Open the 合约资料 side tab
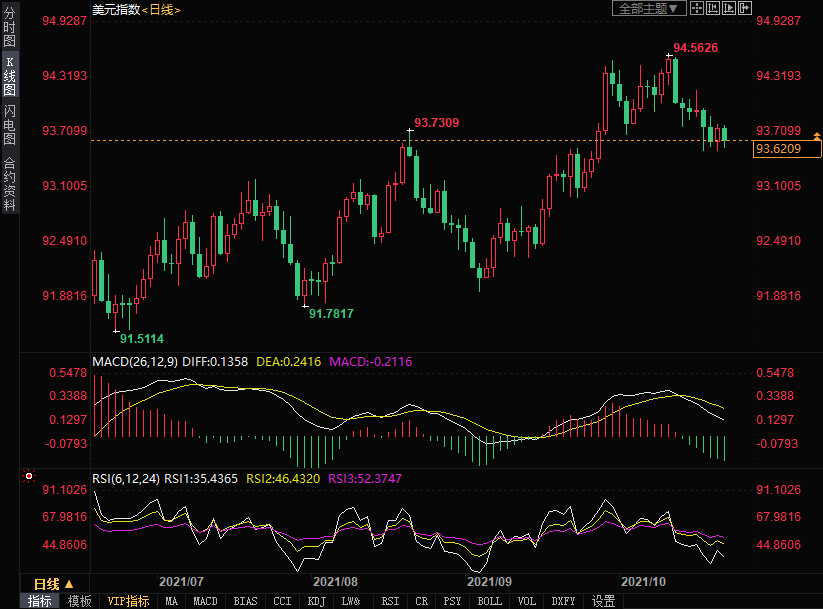This screenshot has height=609, width=823. click(x=9, y=184)
